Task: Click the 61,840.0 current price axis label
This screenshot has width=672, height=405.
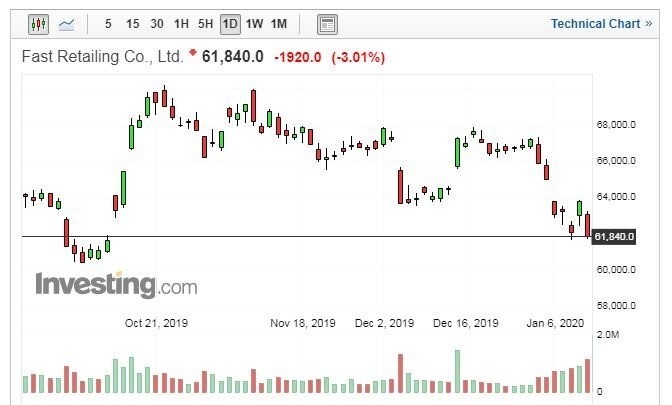Action: click(x=614, y=237)
